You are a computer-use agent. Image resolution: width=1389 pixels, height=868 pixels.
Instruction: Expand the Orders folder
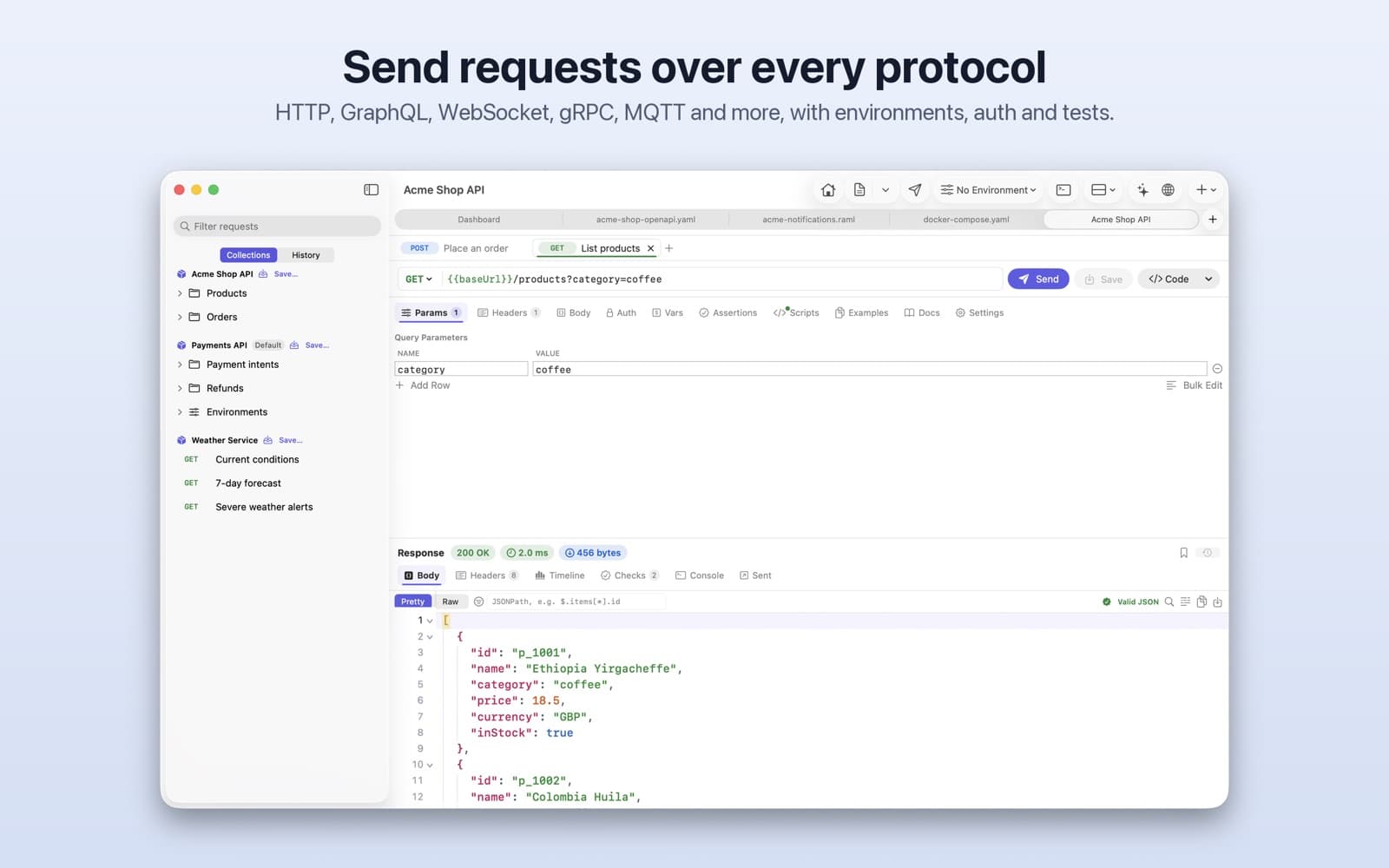[x=180, y=317]
